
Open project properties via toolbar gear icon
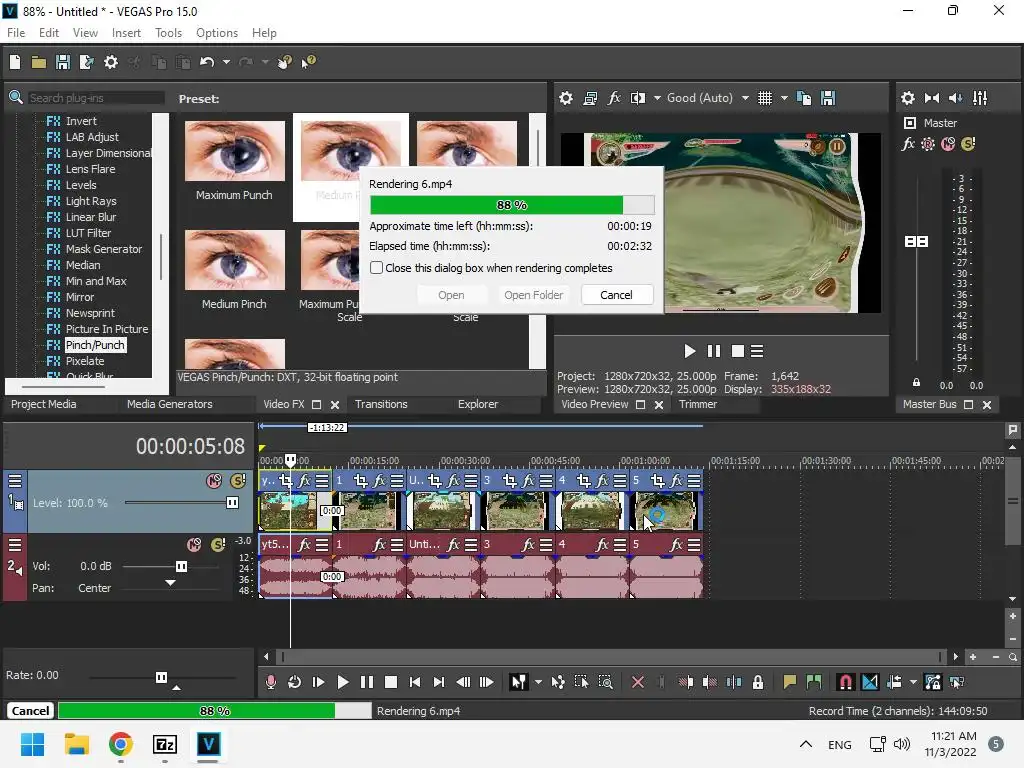click(x=111, y=62)
